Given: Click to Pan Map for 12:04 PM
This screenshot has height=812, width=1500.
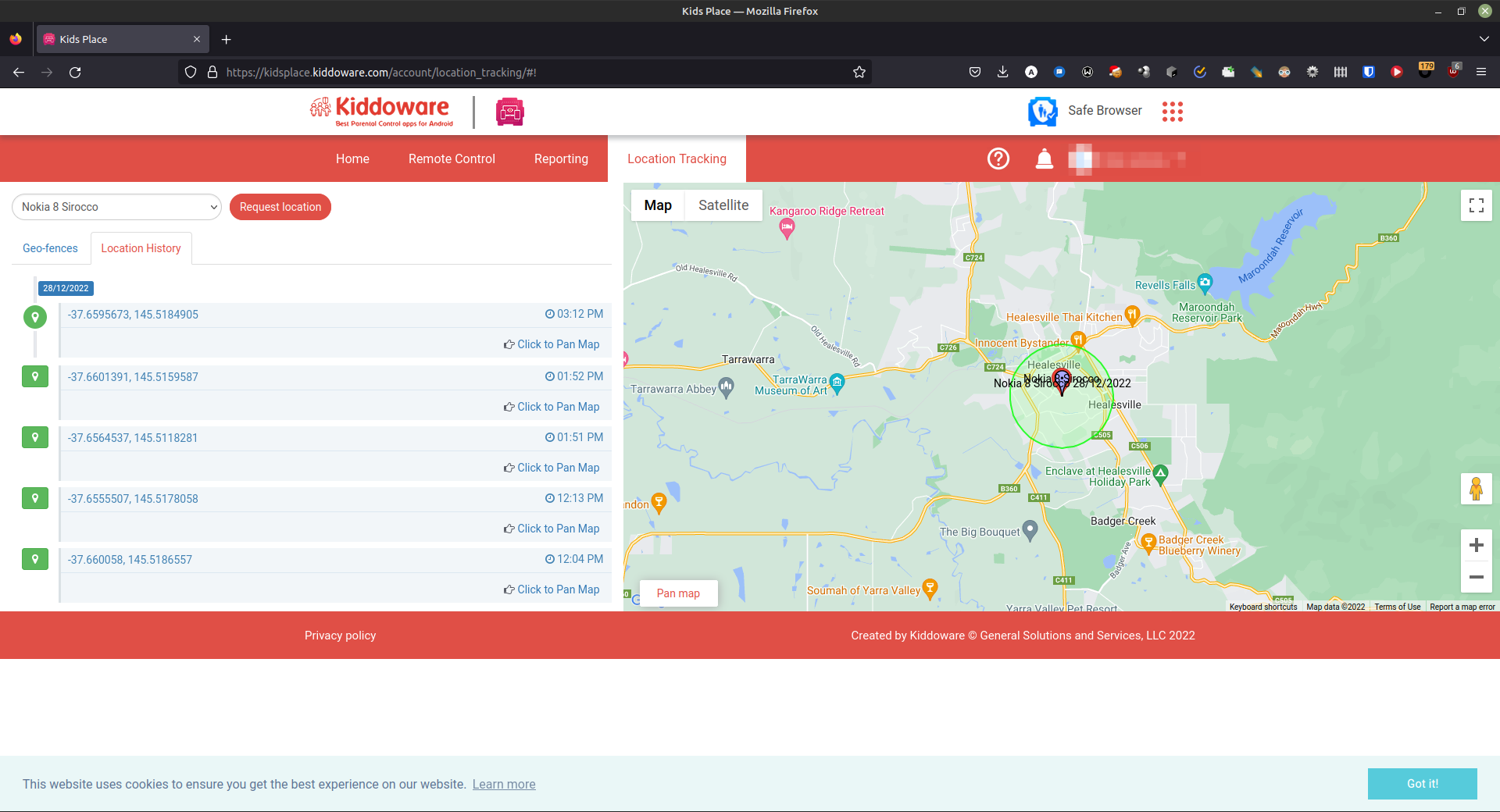Looking at the screenshot, I should 552,589.
